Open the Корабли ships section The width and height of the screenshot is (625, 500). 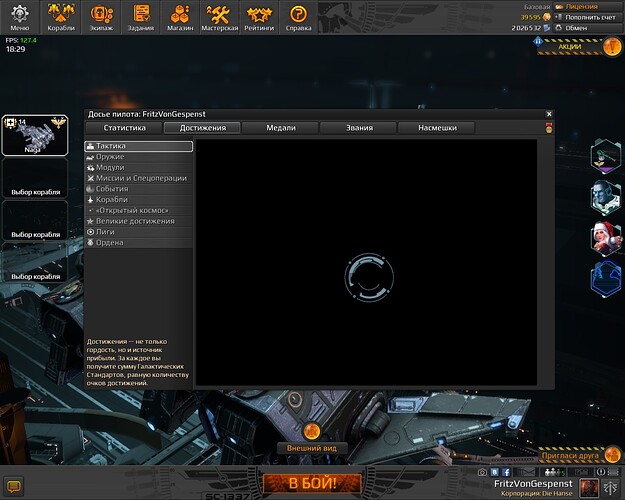tap(61, 17)
